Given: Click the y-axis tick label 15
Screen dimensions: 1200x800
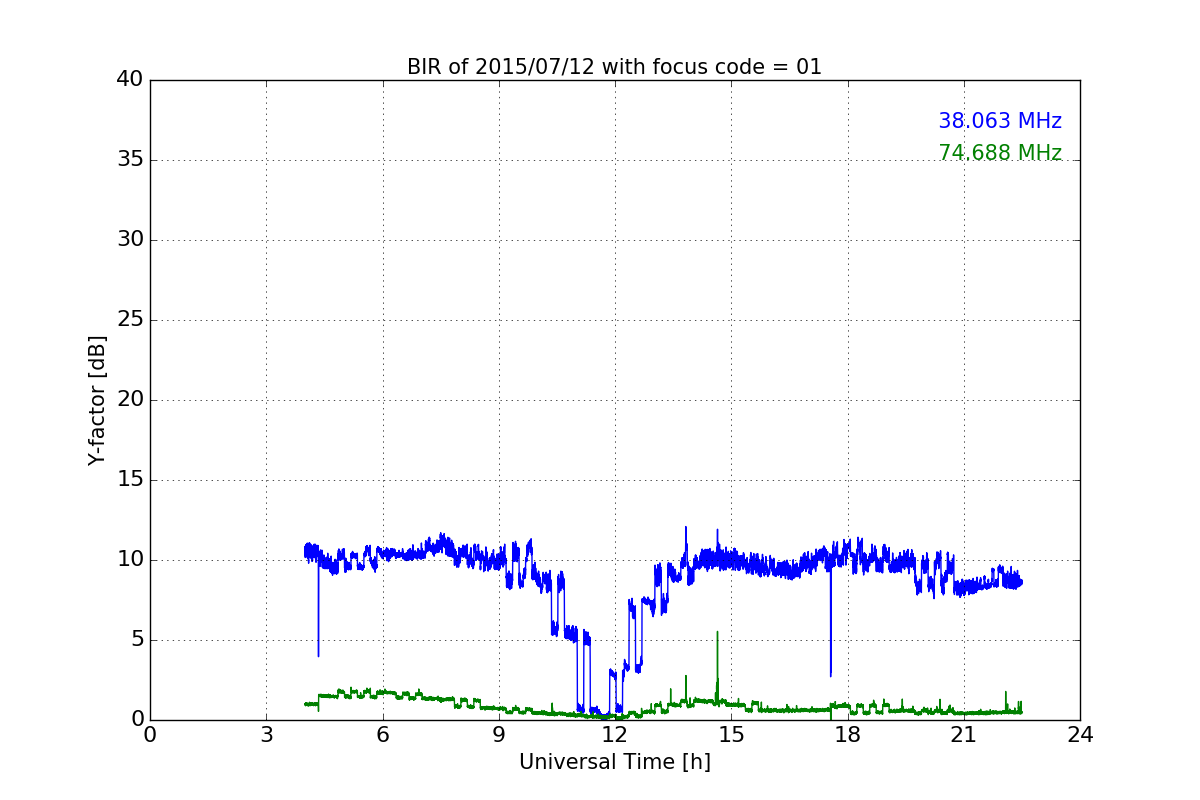Looking at the screenshot, I should (x=129, y=480).
